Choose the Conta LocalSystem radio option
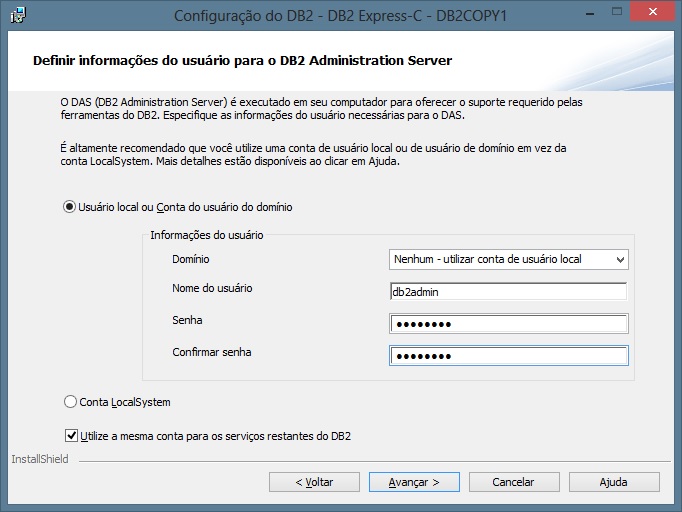Viewport: 682px width, 512px height. (x=70, y=402)
